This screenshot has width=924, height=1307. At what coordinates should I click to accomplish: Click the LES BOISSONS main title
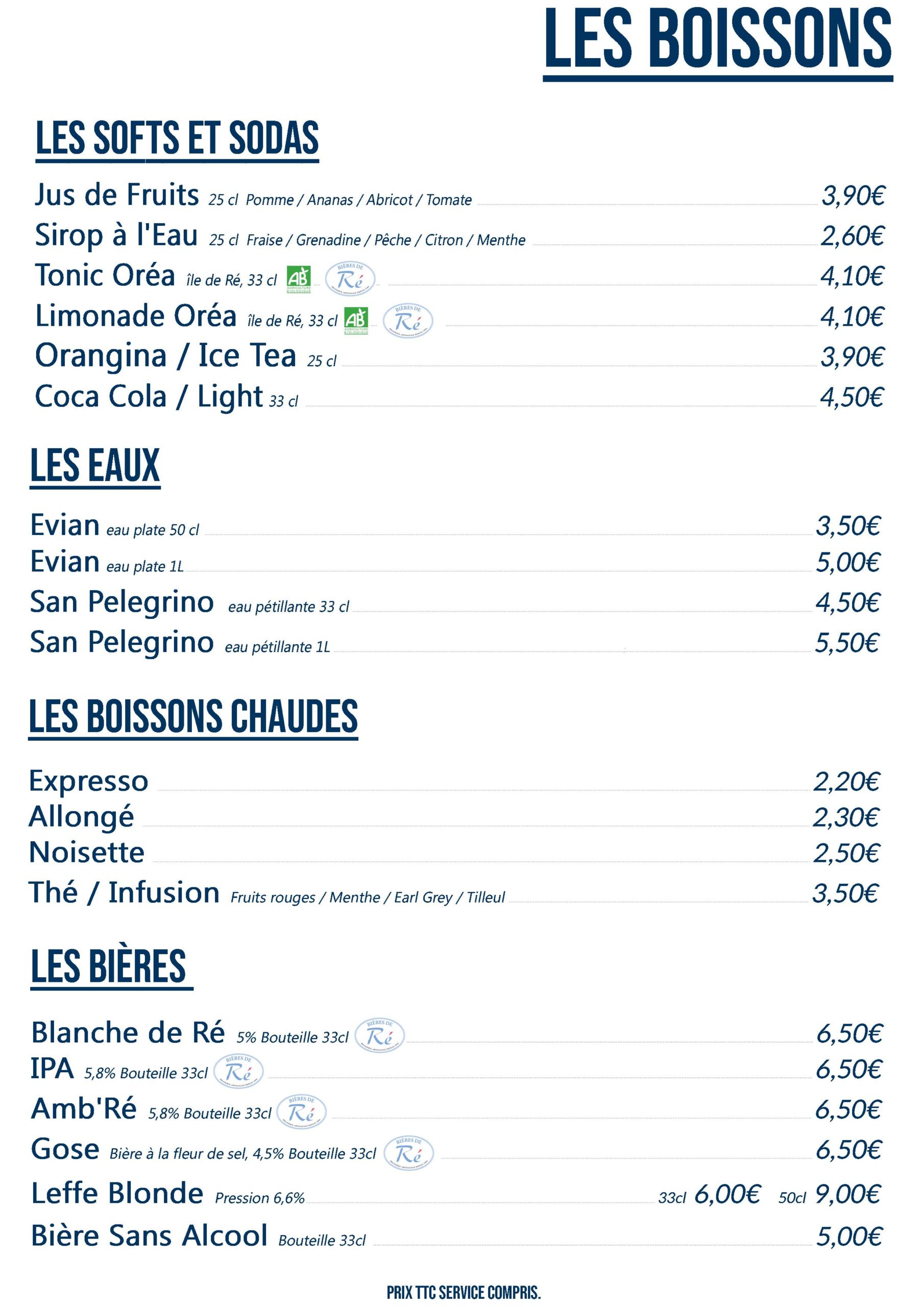point(717,39)
